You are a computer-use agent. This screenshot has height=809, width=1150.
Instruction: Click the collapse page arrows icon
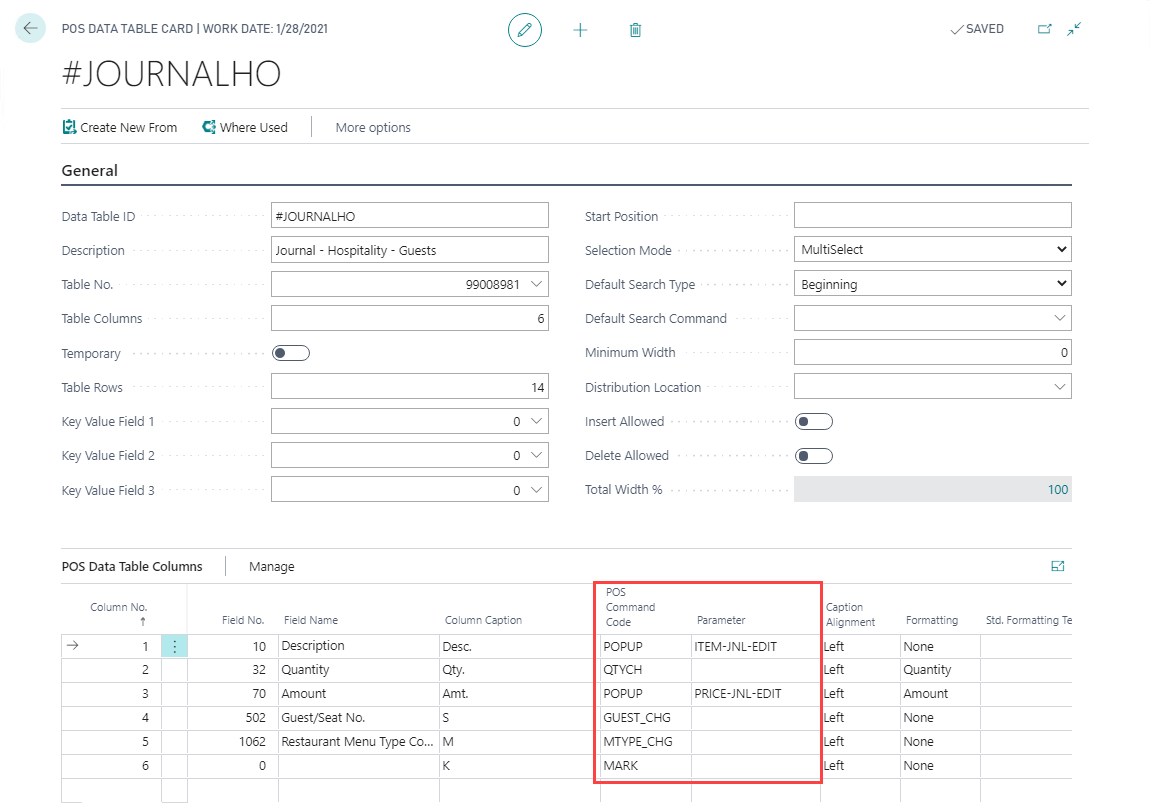(x=1074, y=29)
